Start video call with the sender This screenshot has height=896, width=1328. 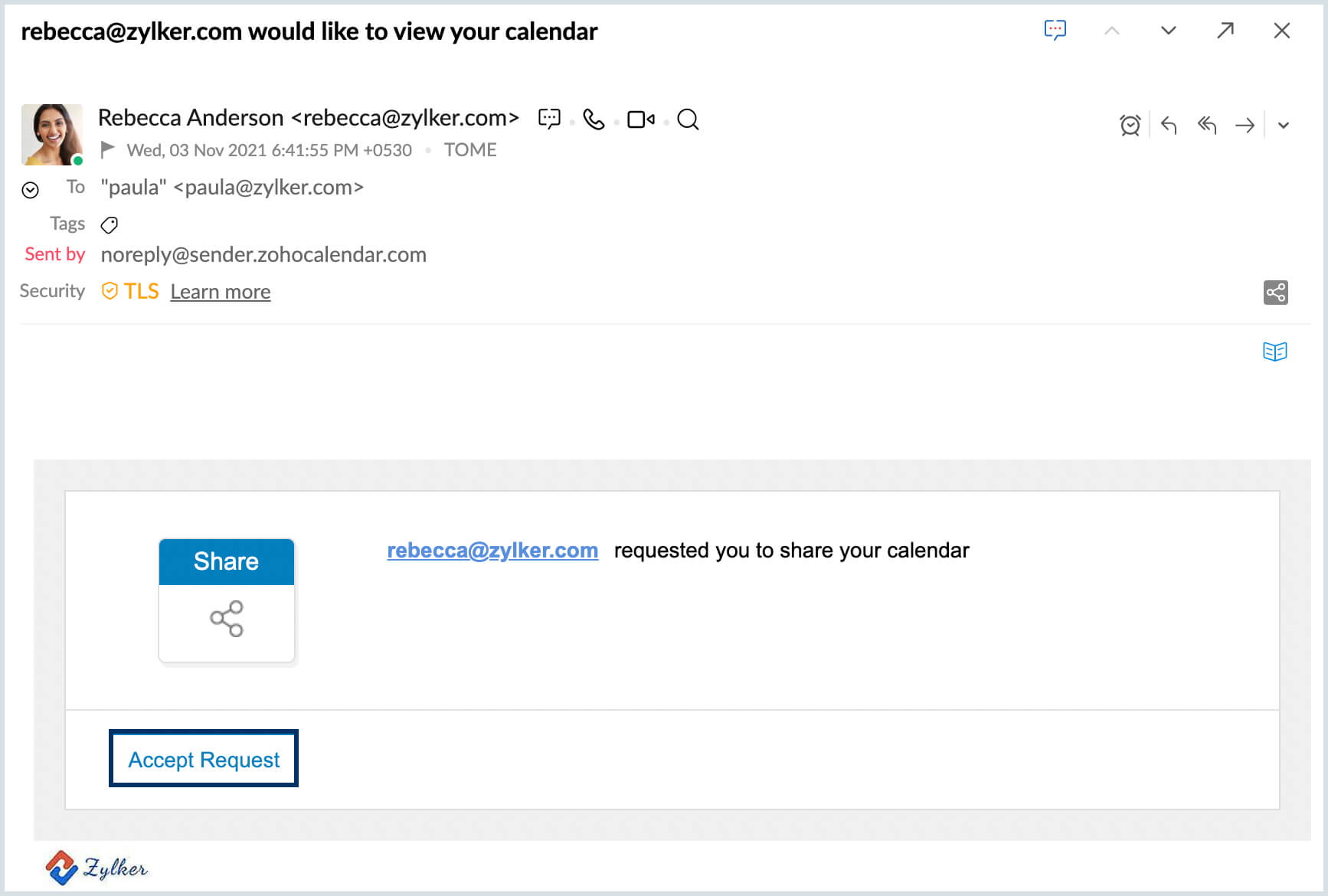point(640,119)
